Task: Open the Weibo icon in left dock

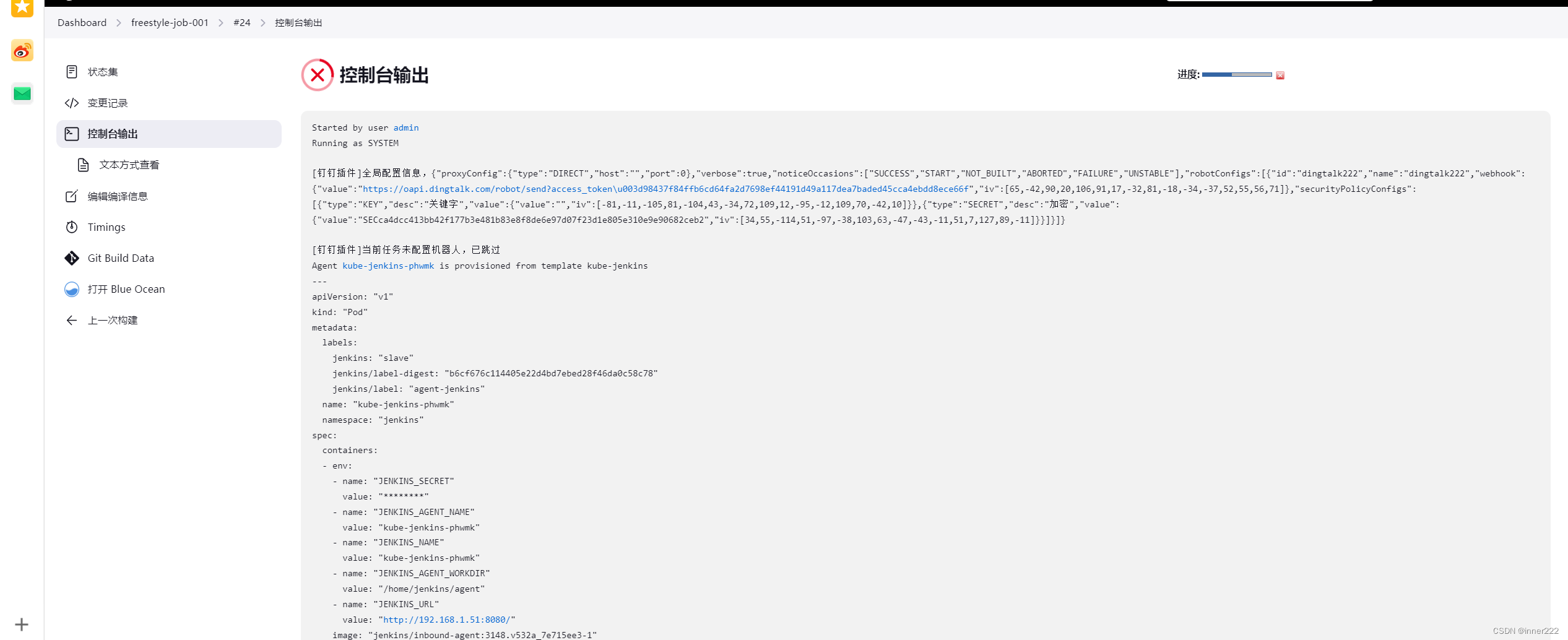Action: pyautogui.click(x=22, y=51)
